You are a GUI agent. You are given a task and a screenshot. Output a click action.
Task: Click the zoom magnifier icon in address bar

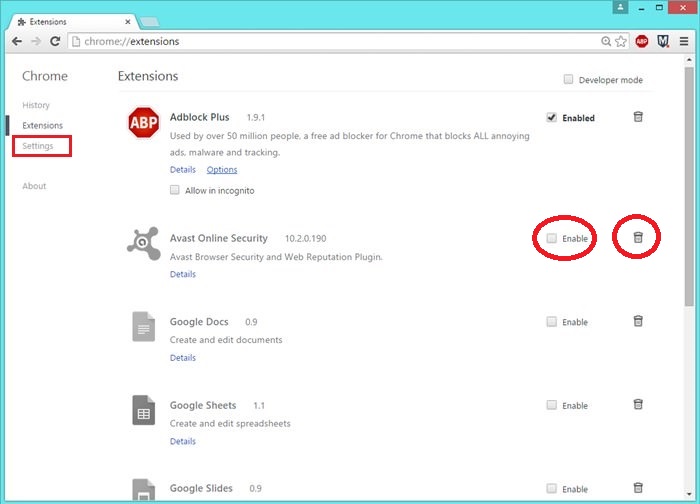[605, 42]
